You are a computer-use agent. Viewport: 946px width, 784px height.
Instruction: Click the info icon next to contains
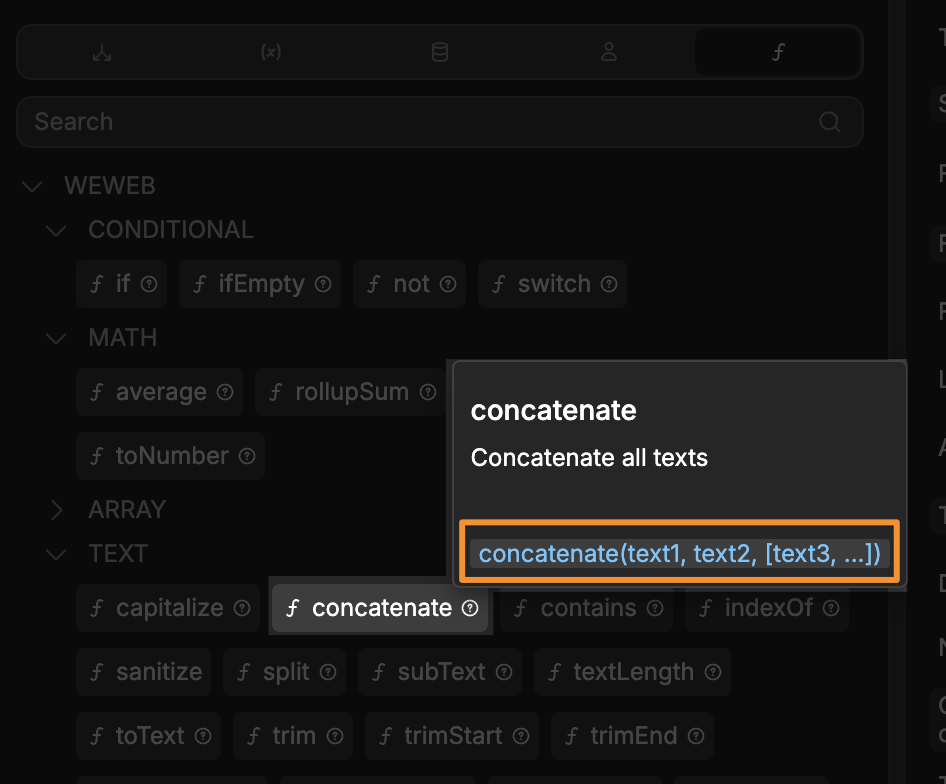(x=655, y=608)
